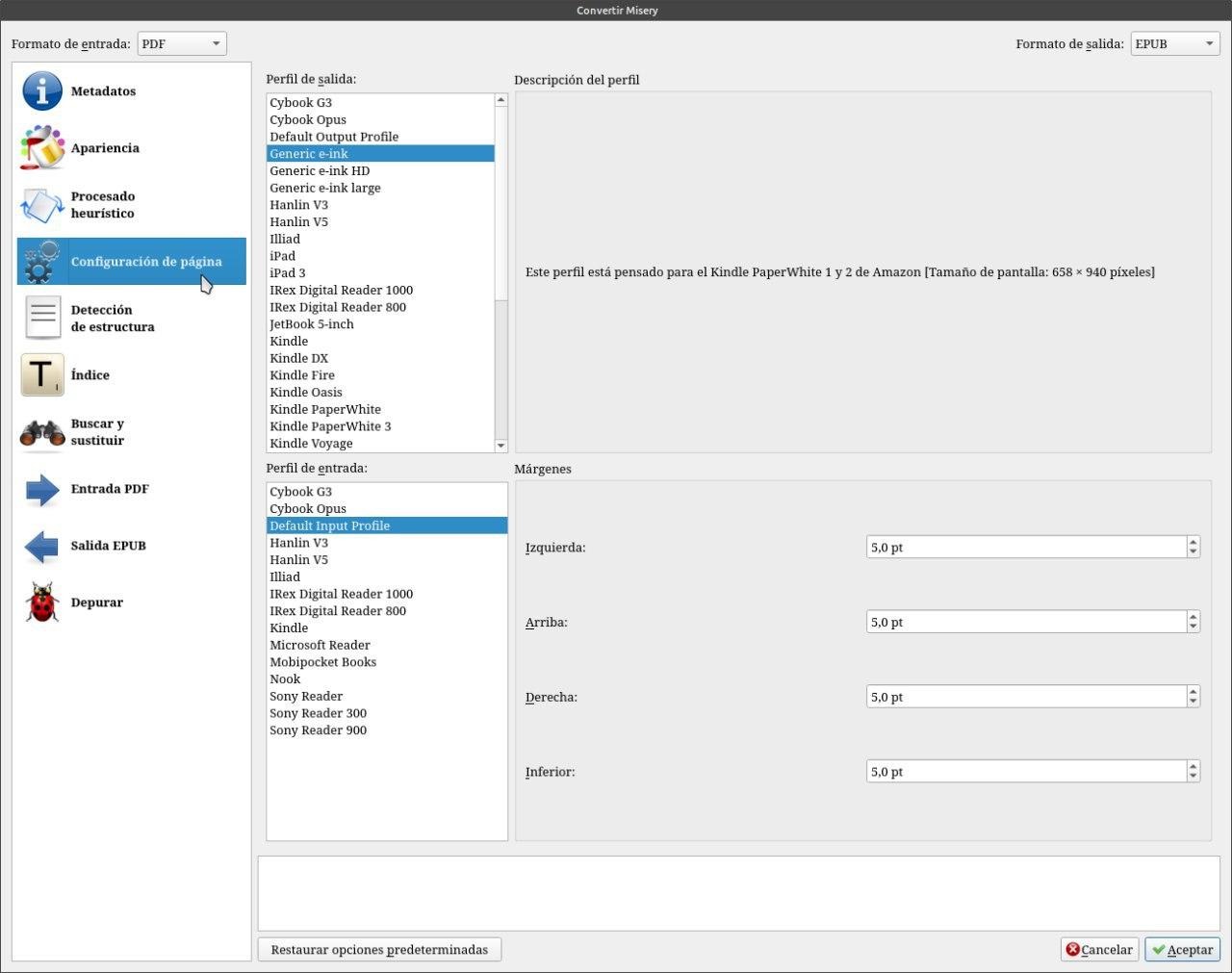
Task: Click the Entrada PDF right arrow icon
Action: 42,489
